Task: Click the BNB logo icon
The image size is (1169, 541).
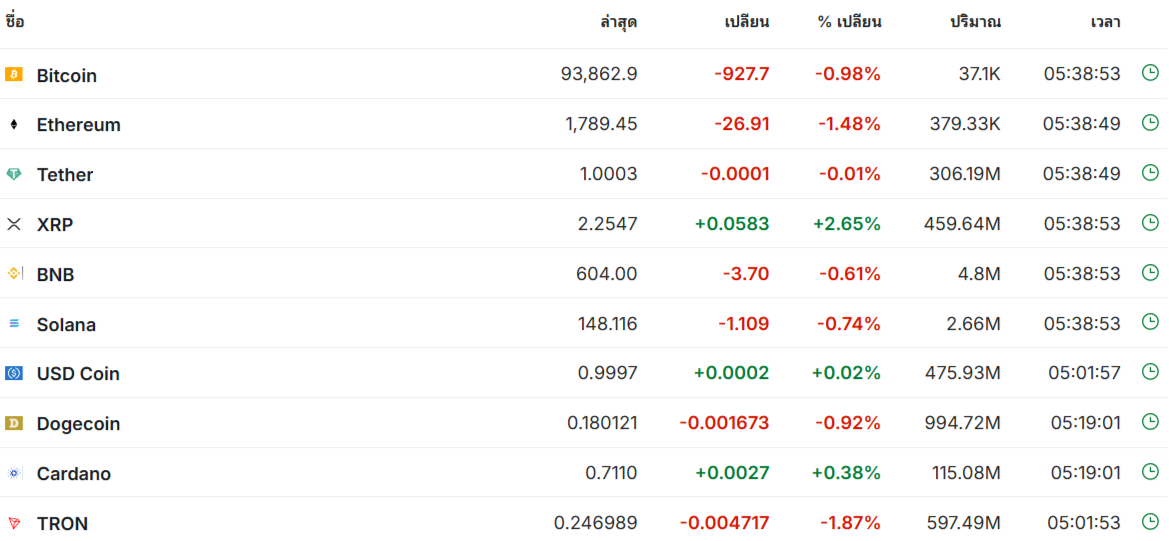Action: (14, 273)
